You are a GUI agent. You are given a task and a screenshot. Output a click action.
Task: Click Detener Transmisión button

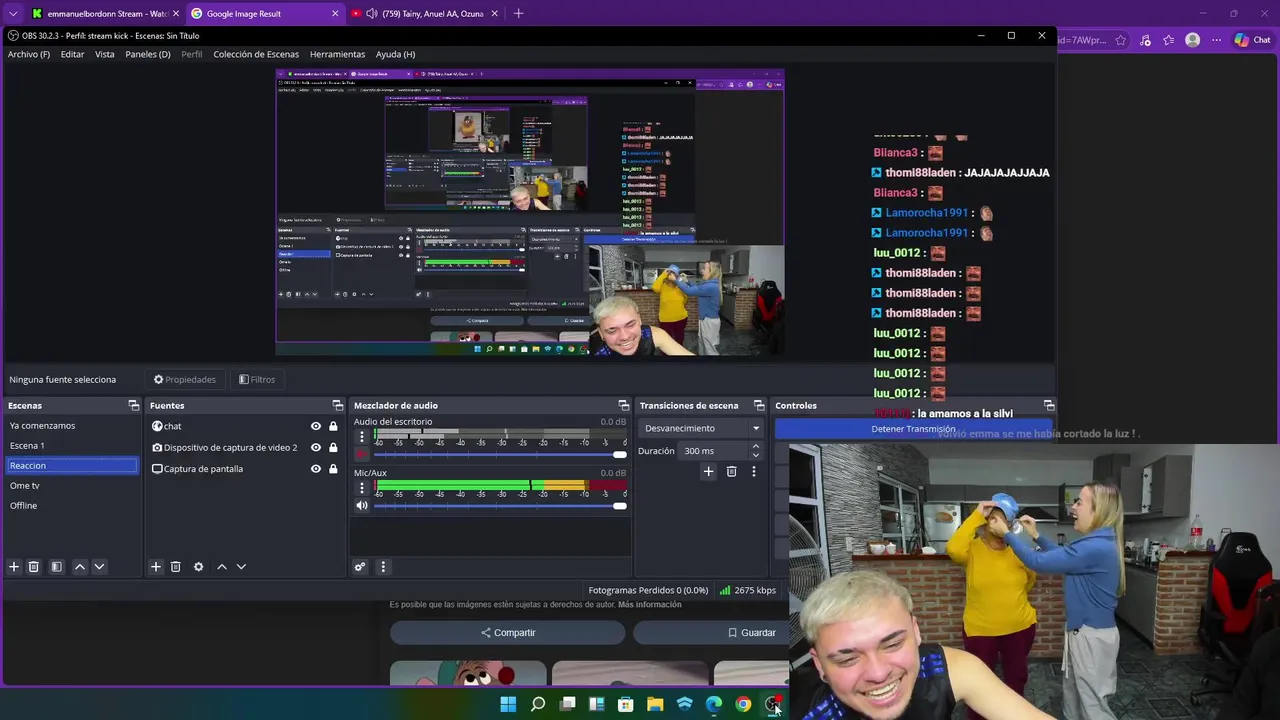[x=913, y=429]
